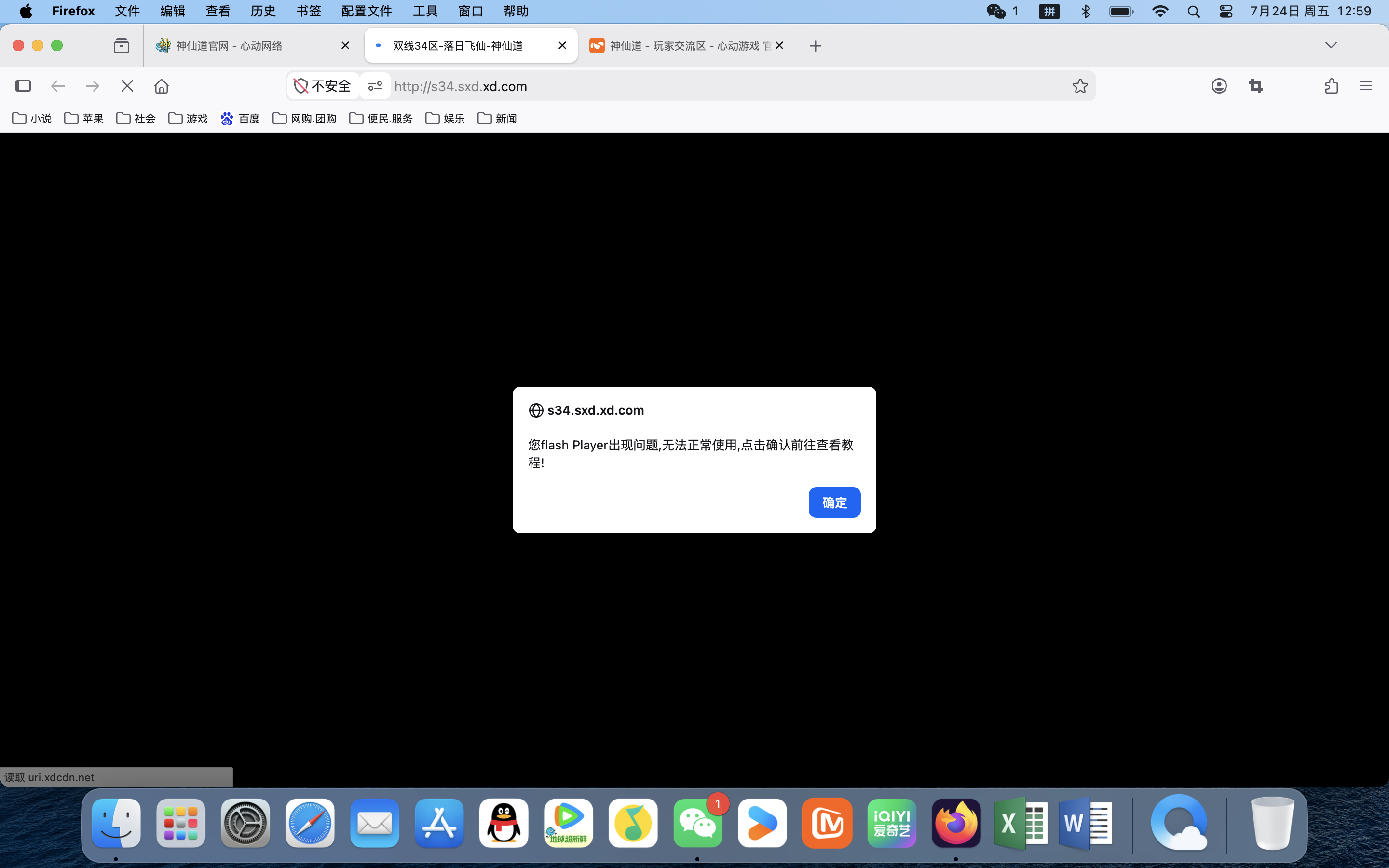Open Safari from the Dock

(x=310, y=823)
